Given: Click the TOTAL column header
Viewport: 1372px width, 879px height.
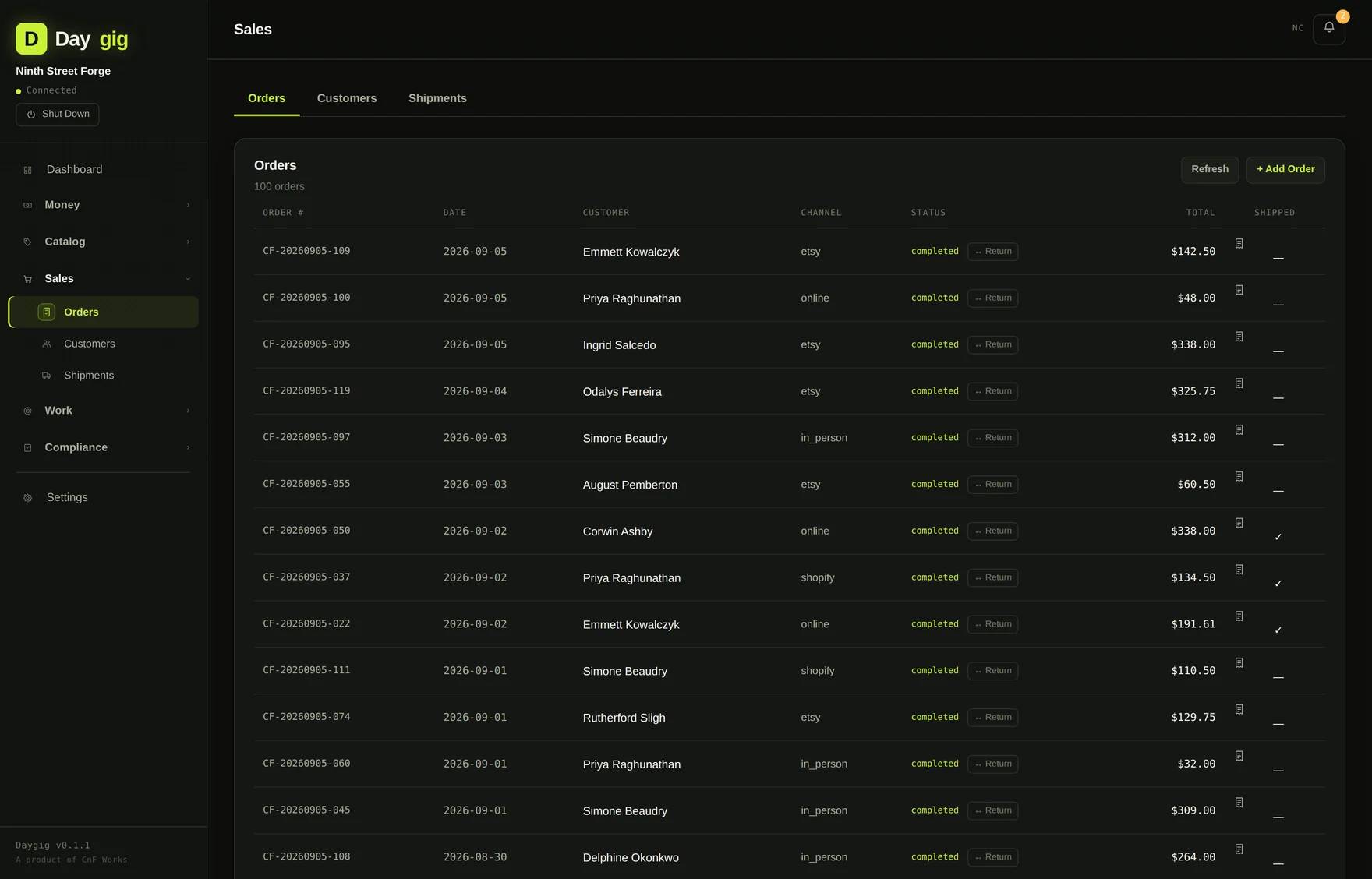Looking at the screenshot, I should coord(1200,213).
